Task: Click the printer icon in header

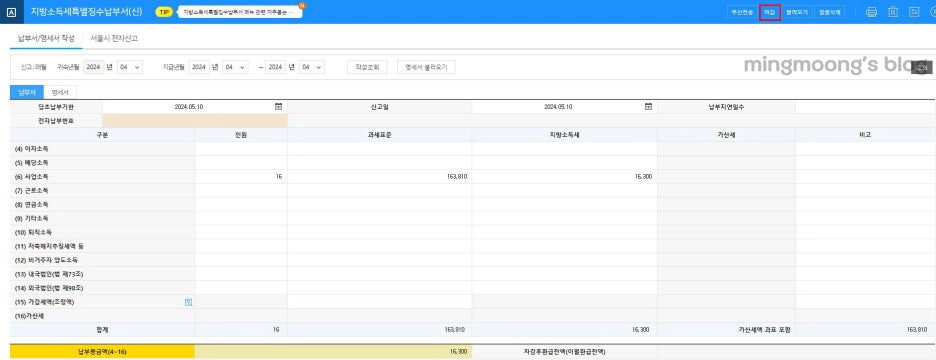Action: coord(872,12)
